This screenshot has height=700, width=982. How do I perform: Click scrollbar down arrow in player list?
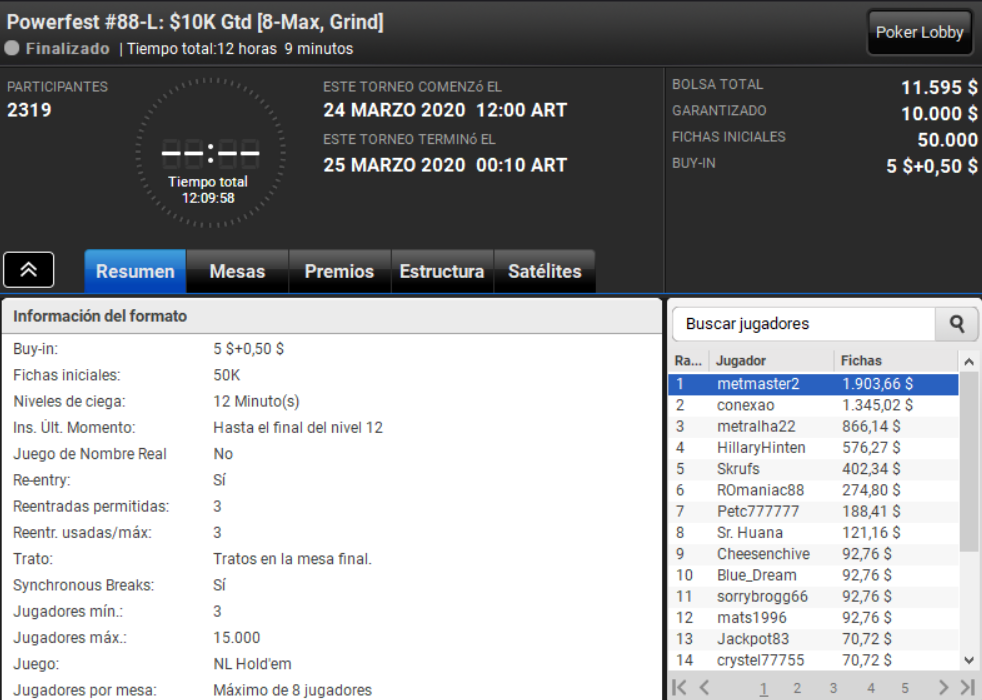pos(969,660)
